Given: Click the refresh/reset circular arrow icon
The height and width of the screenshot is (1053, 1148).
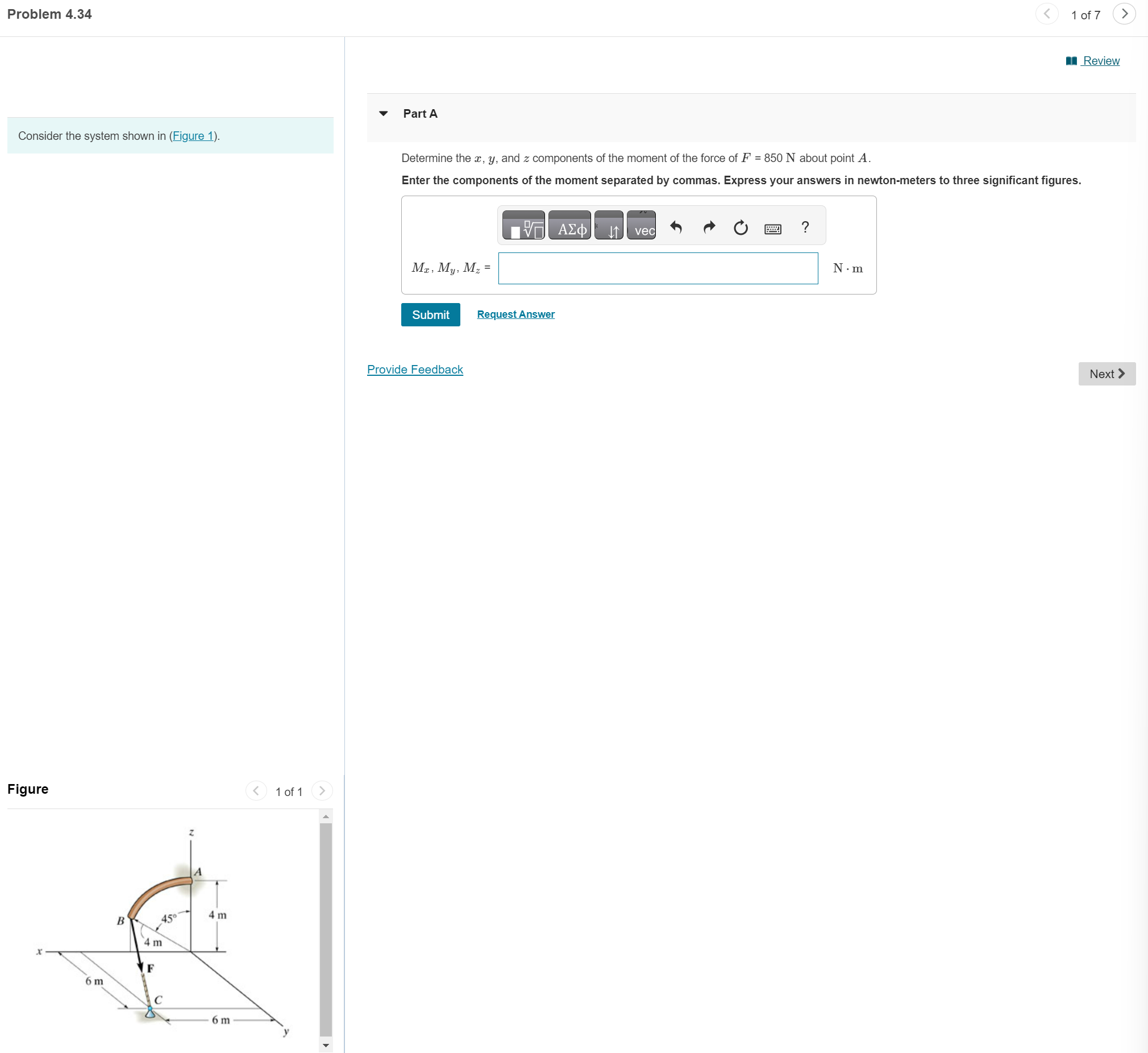Looking at the screenshot, I should (x=740, y=229).
